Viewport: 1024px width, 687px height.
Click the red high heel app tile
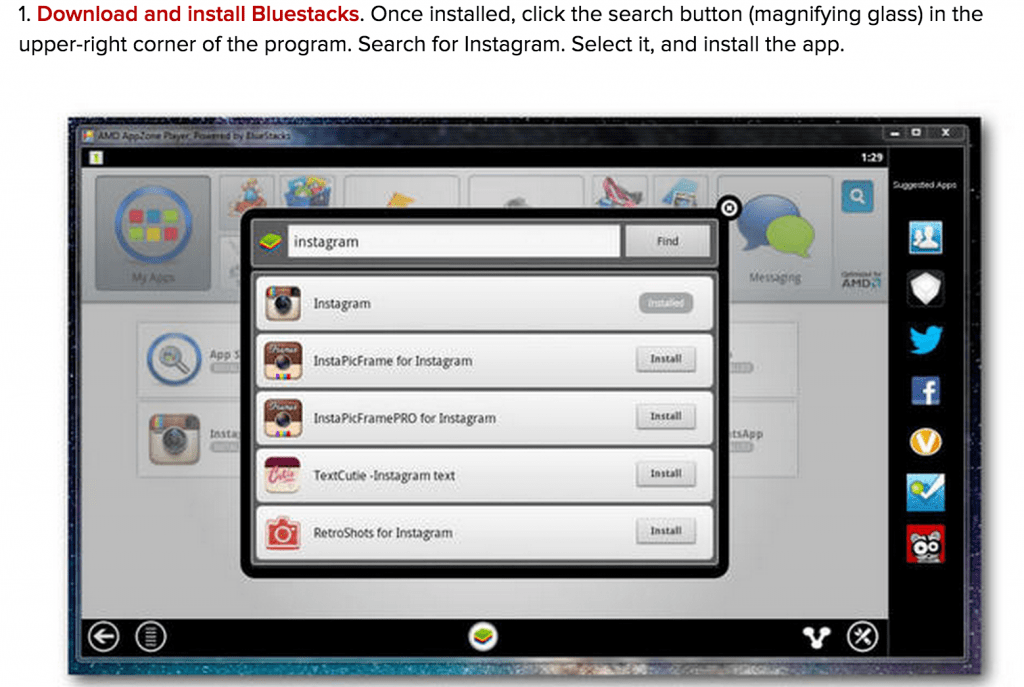[619, 192]
